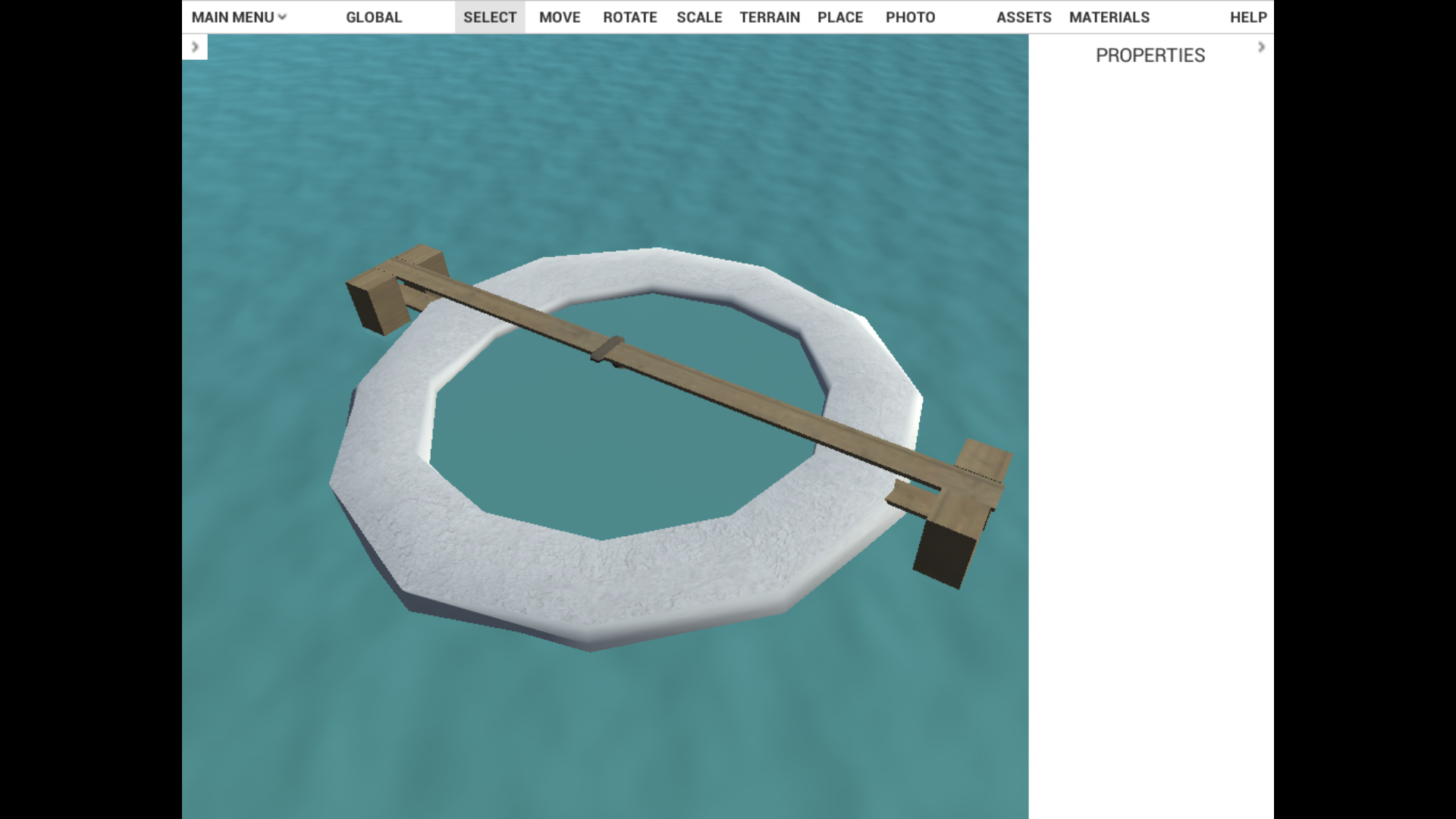Collapse the PROPERTIES panel with chevron
Image resolution: width=1456 pixels, height=819 pixels.
[x=1261, y=47]
